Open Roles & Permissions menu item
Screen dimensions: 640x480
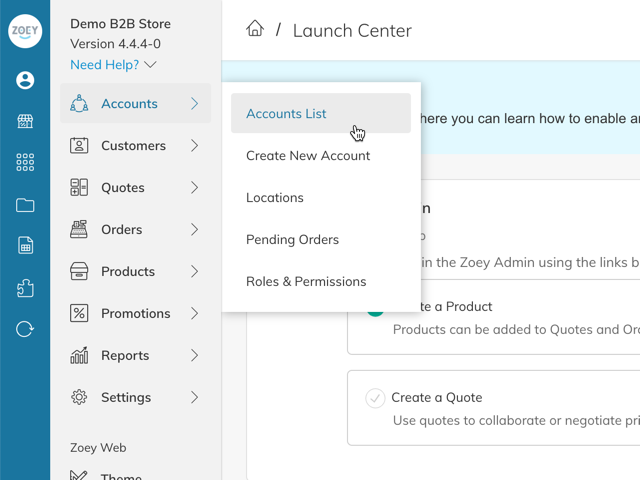coord(306,282)
